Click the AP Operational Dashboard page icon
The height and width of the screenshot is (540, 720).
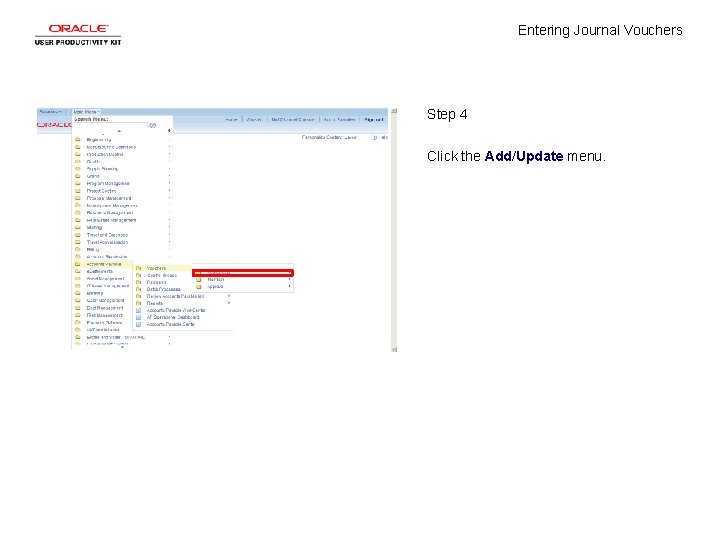click(x=139, y=317)
